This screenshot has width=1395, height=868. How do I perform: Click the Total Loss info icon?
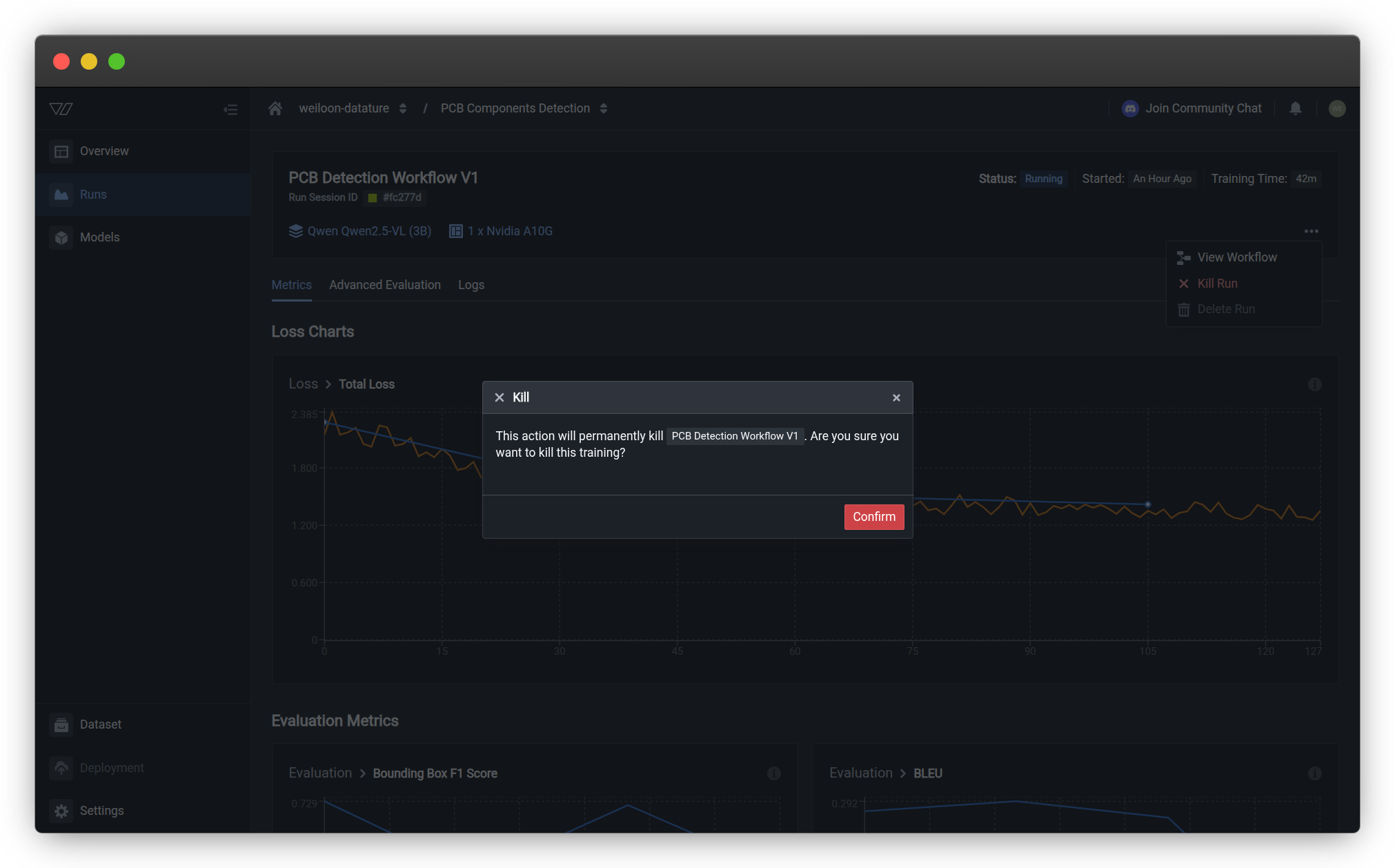(1314, 384)
